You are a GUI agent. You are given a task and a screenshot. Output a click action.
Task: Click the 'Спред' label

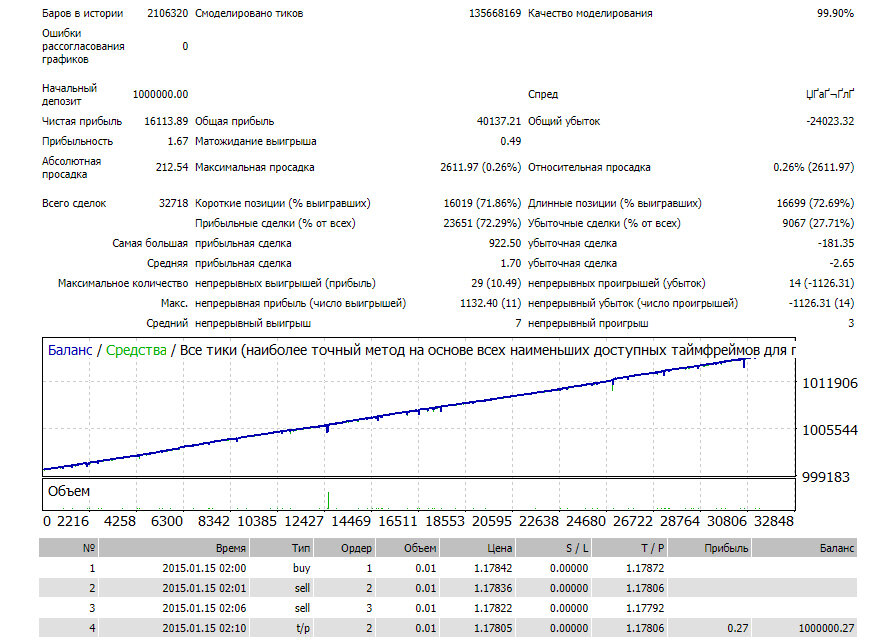[x=543, y=94]
